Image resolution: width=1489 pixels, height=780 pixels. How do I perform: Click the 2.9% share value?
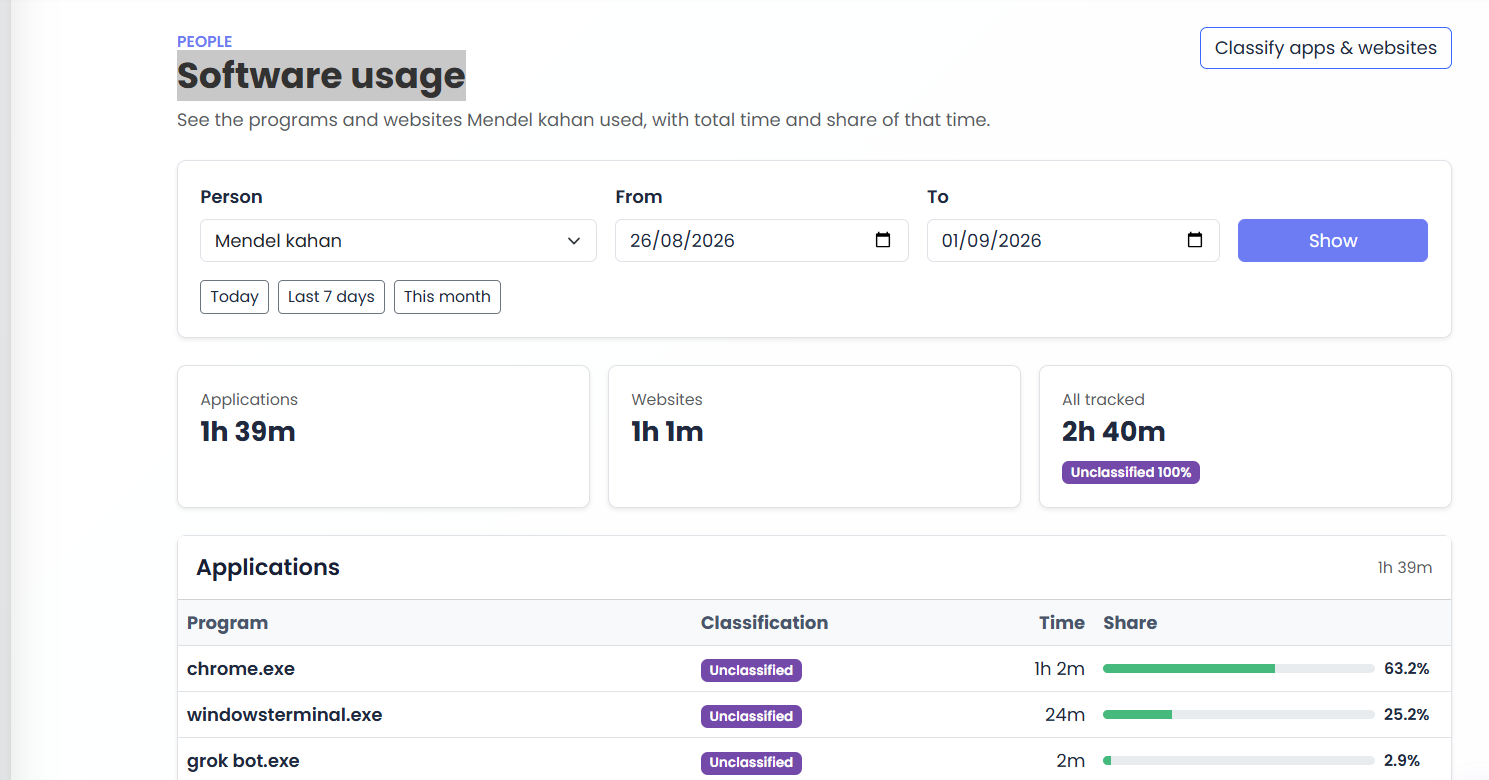click(1402, 761)
